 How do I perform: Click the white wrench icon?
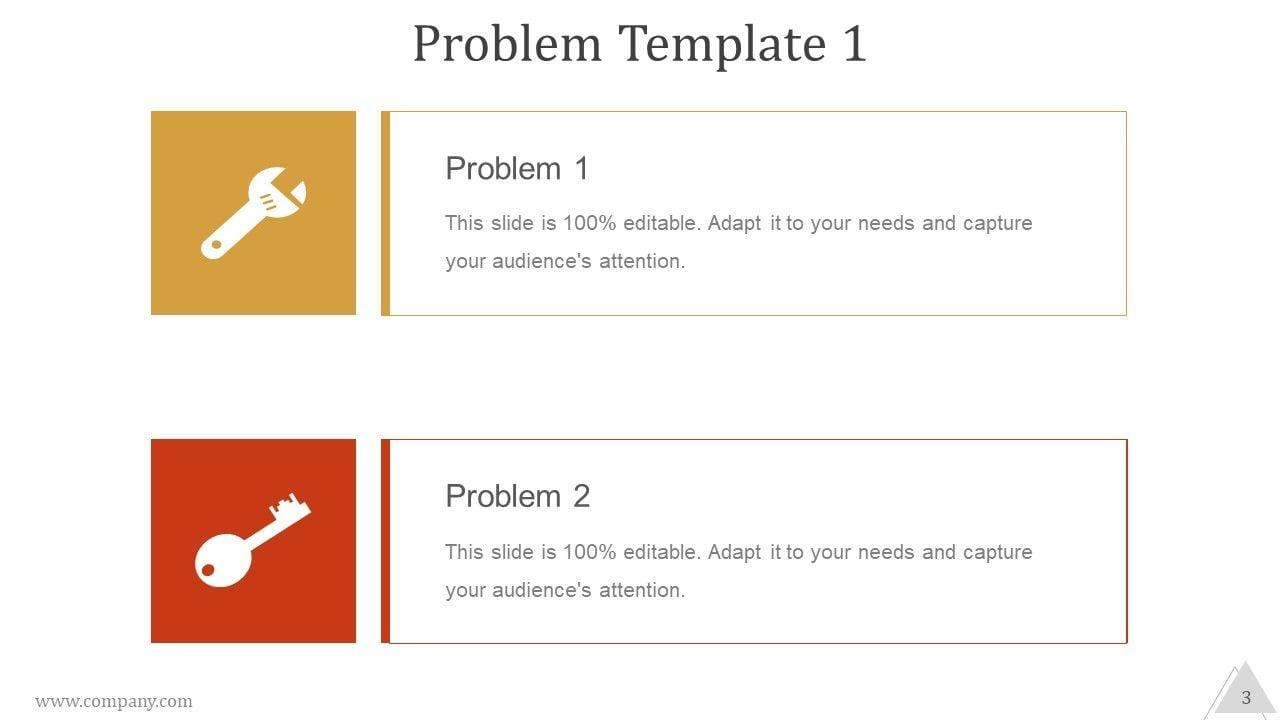[x=253, y=214]
